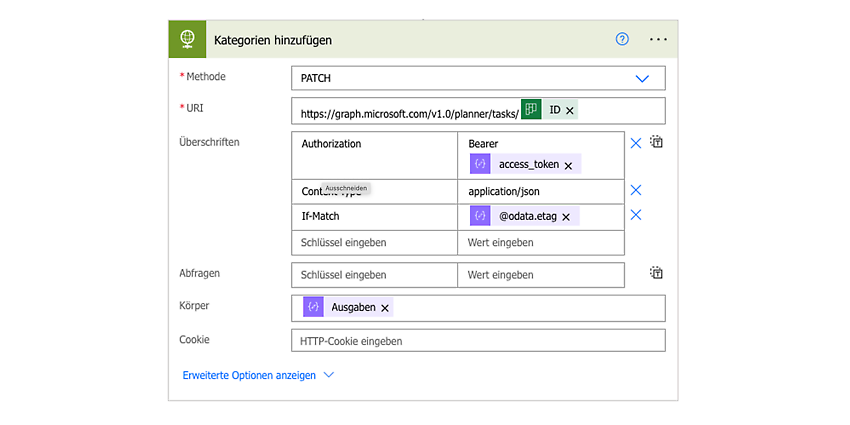This screenshot has width=850, height=425.
Task: Click empty header Wert eingeben field
Action: (x=541, y=242)
